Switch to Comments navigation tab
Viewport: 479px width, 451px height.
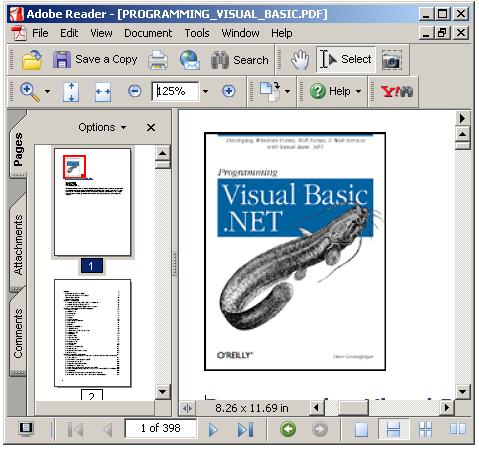point(18,333)
